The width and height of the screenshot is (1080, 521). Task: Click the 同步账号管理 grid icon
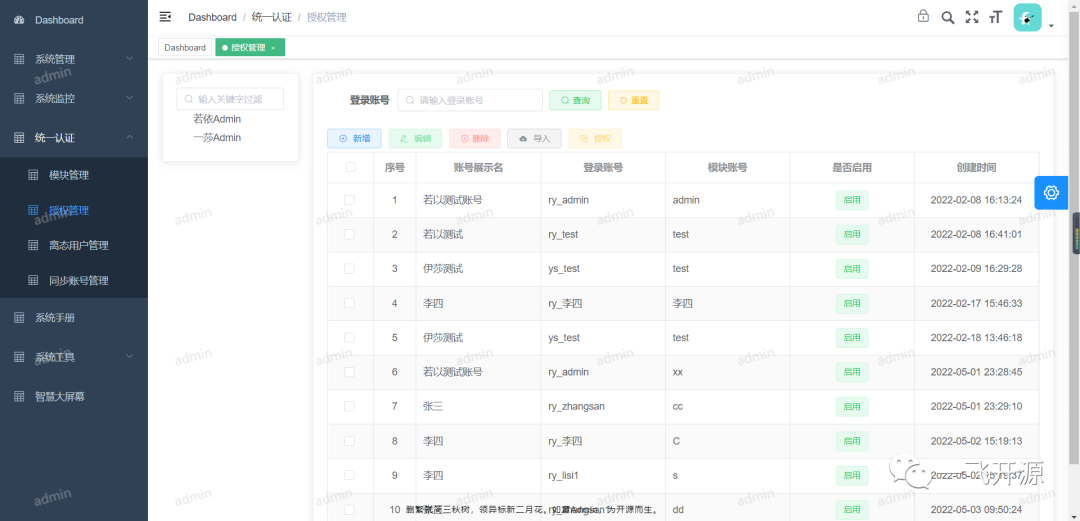click(x=33, y=280)
